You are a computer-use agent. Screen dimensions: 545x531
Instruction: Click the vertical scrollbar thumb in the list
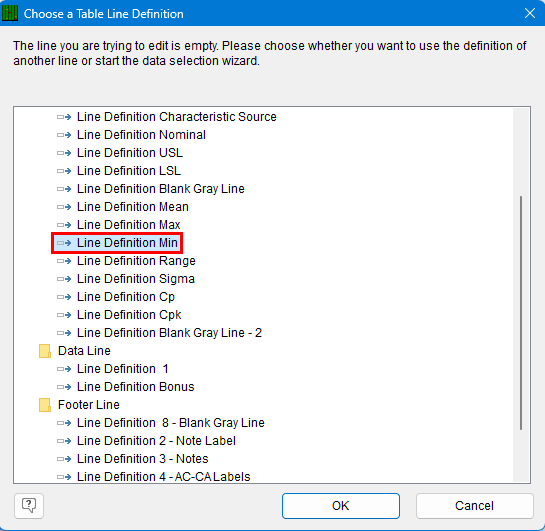coord(521,313)
